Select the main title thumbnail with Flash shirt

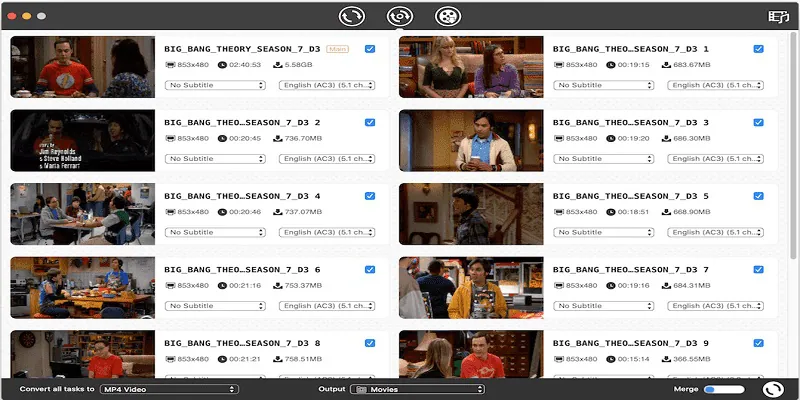click(x=83, y=67)
